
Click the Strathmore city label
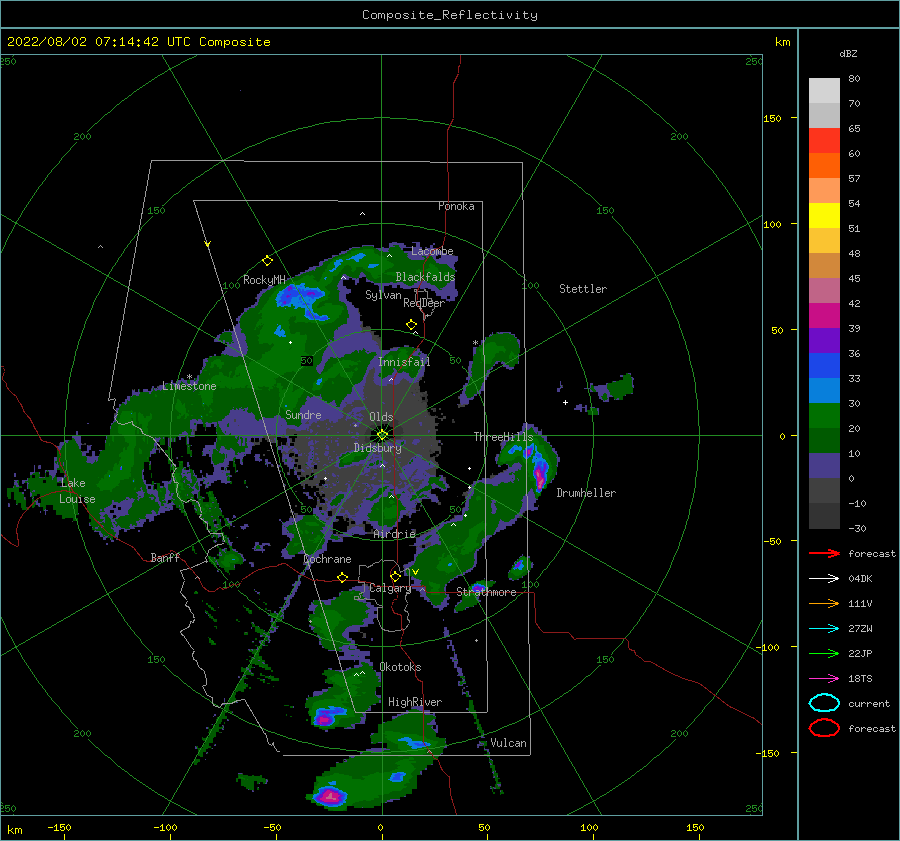(x=486, y=592)
